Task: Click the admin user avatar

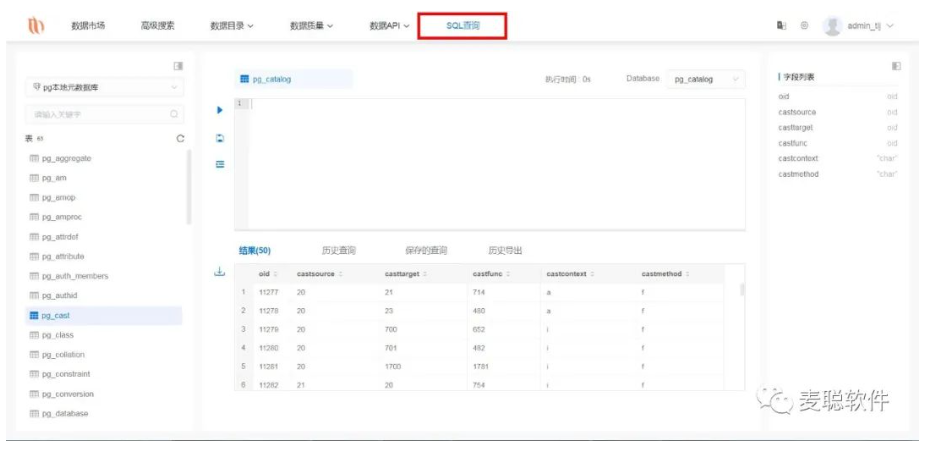Action: tap(831, 26)
